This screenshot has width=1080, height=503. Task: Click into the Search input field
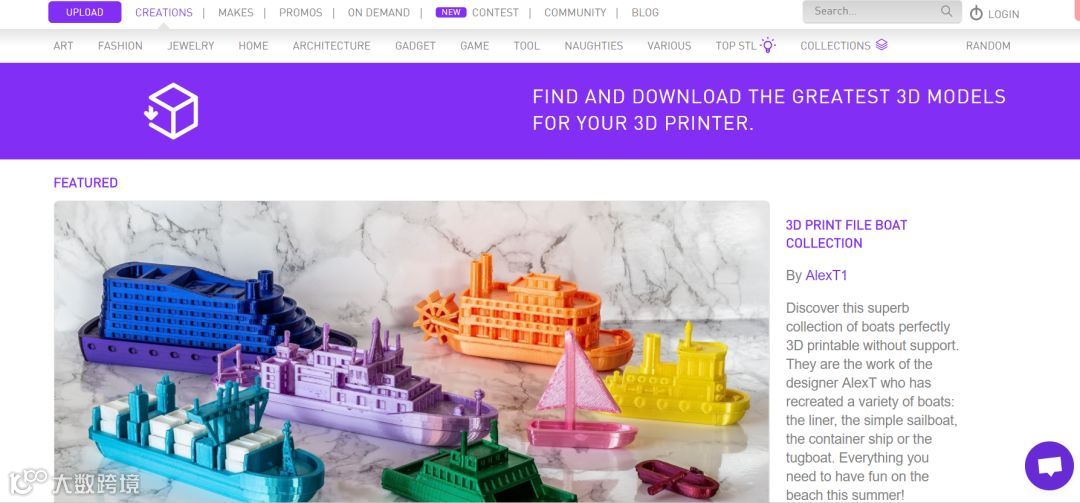873,11
